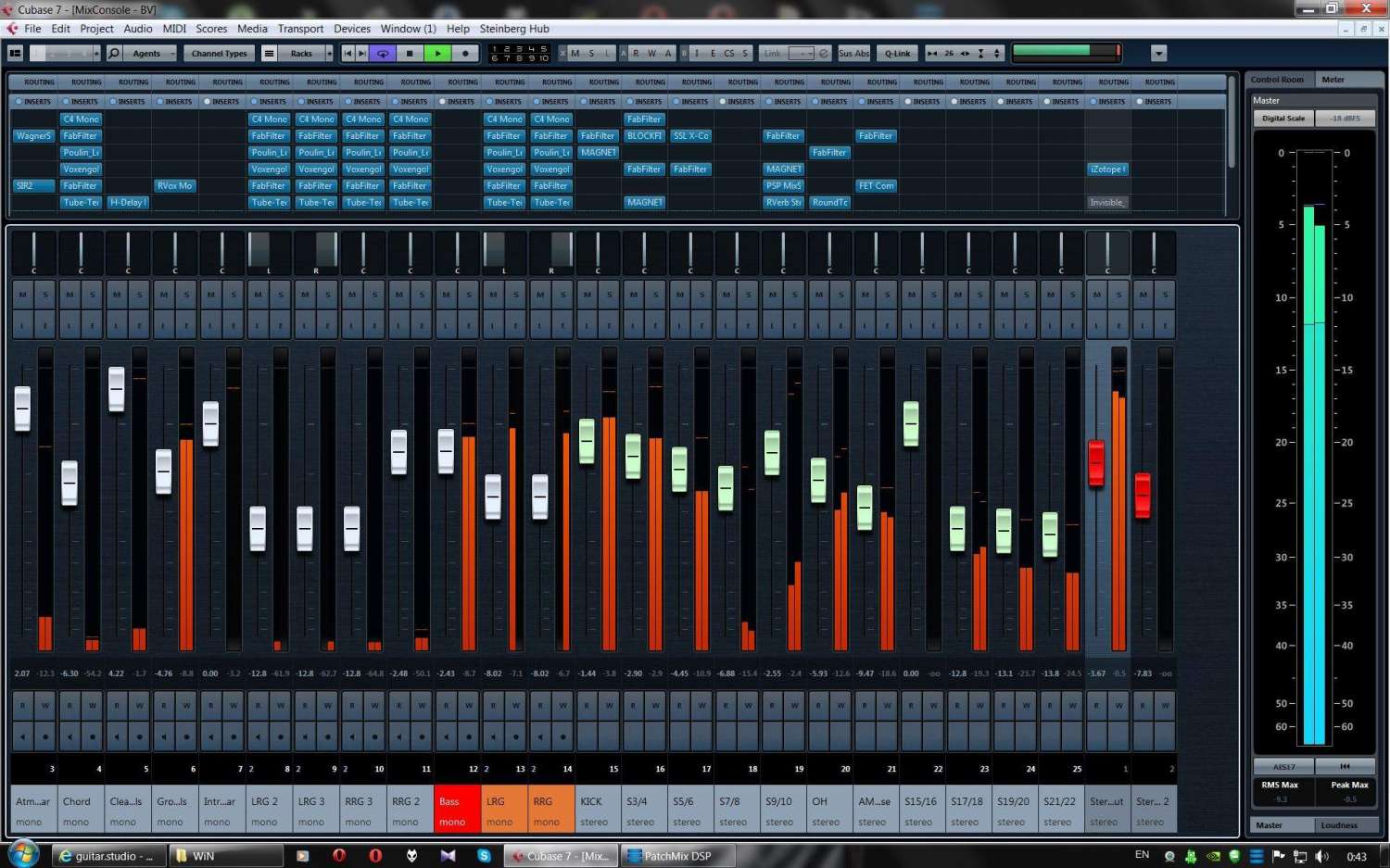Open the Agents dropdown
The height and width of the screenshot is (868, 1390).
pyautogui.click(x=151, y=53)
